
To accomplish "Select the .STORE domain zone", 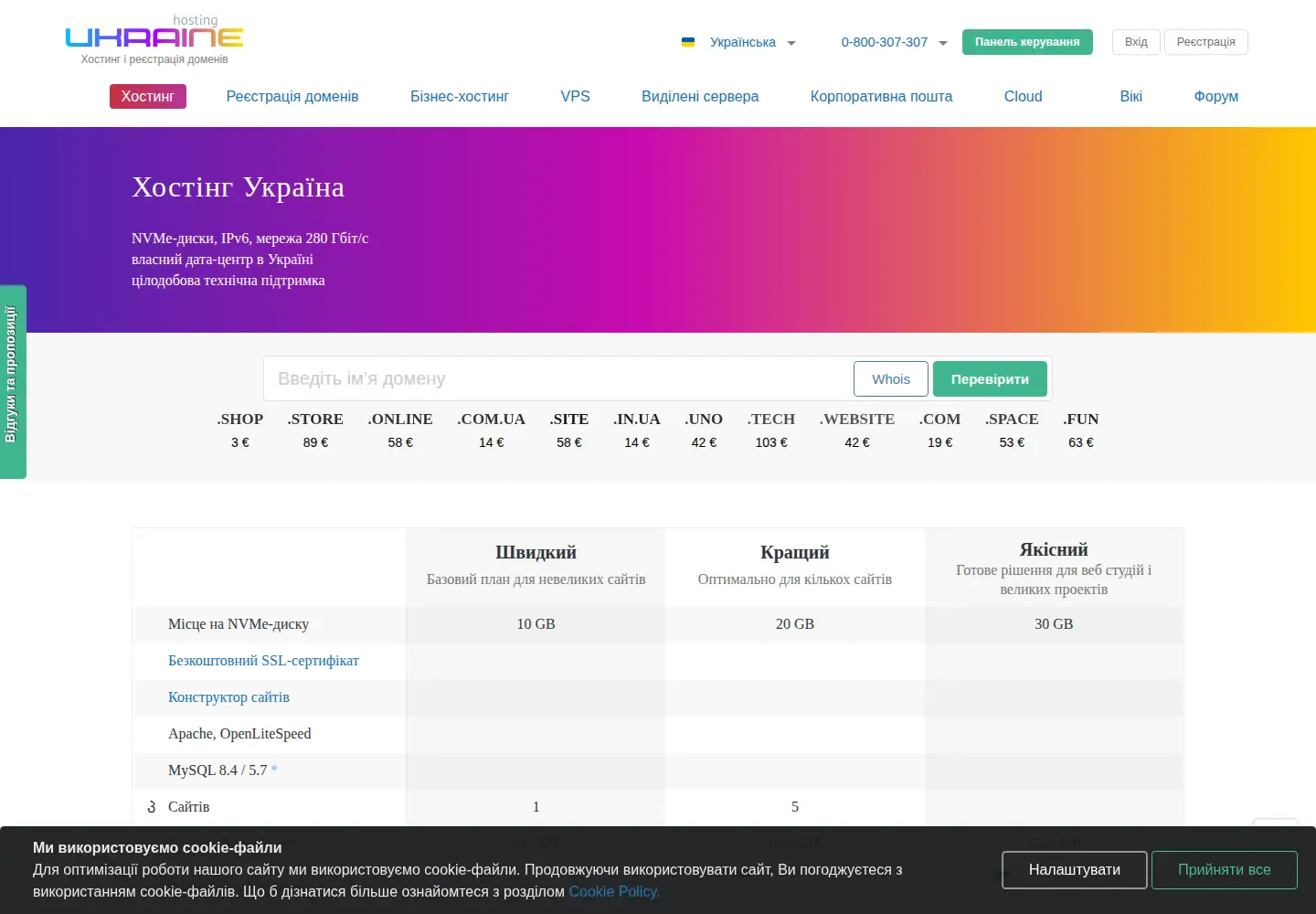I will tap(315, 419).
